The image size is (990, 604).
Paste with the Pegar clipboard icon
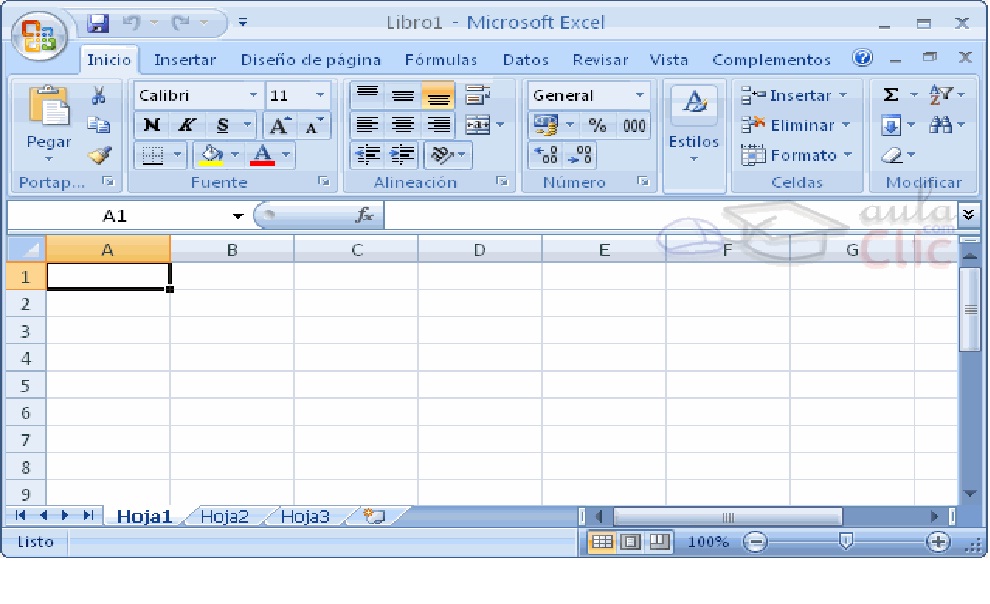[x=49, y=105]
